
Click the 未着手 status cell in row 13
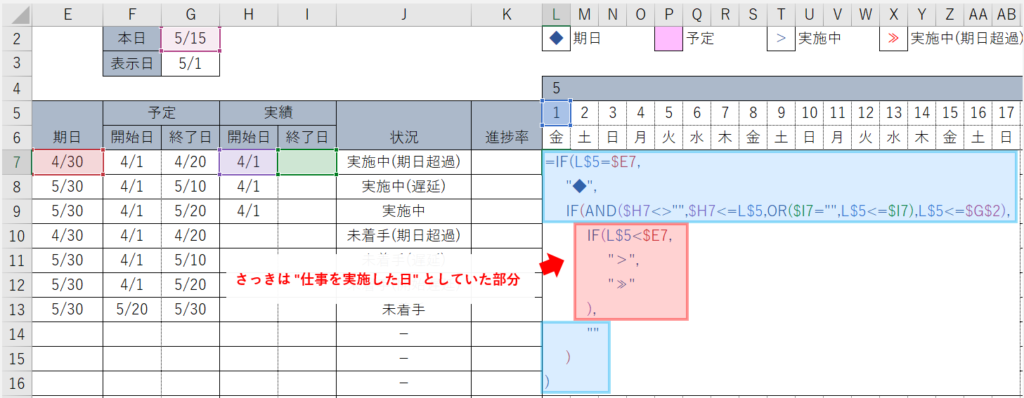(404, 310)
